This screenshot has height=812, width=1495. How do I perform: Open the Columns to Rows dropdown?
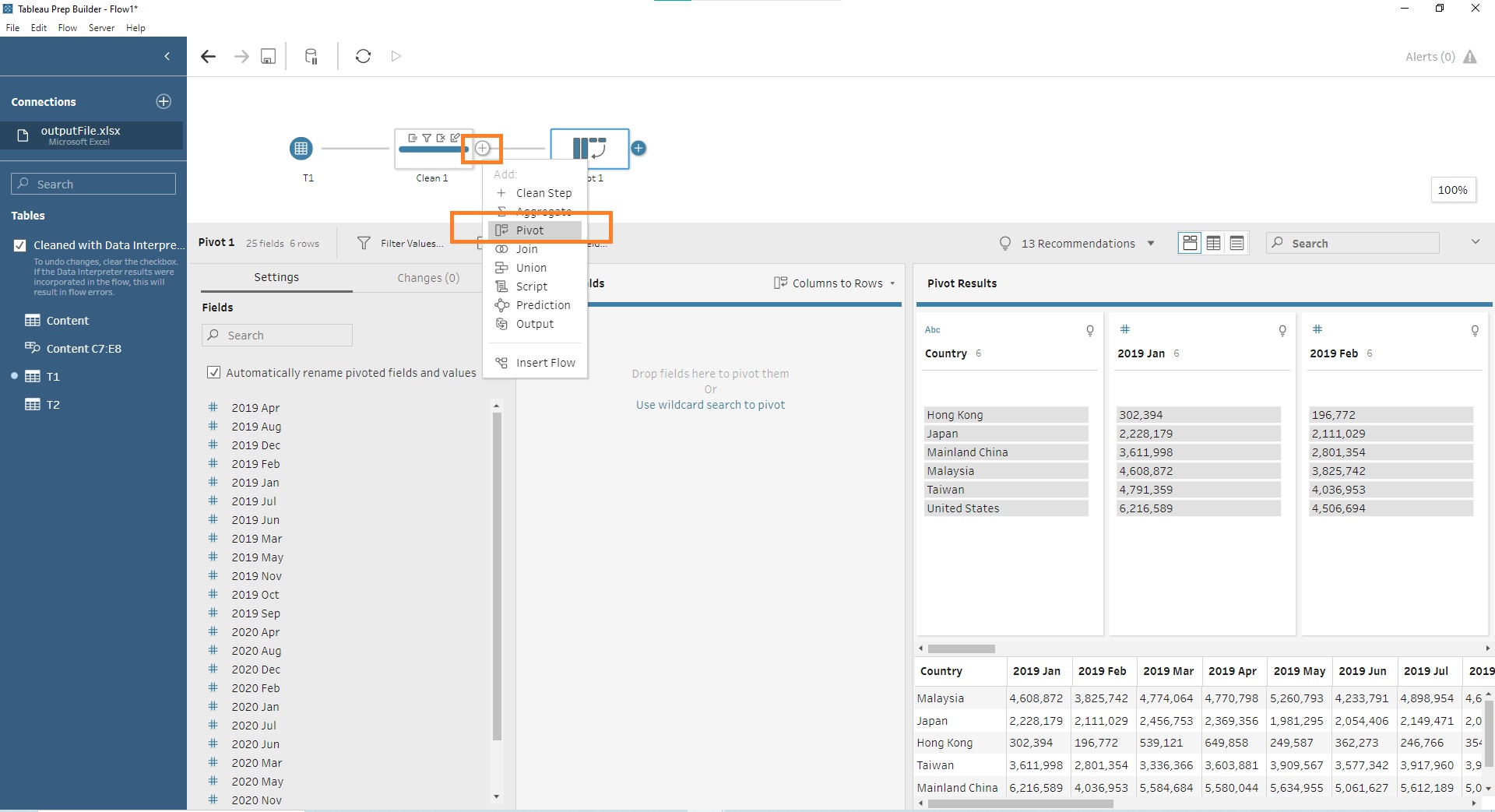click(835, 283)
